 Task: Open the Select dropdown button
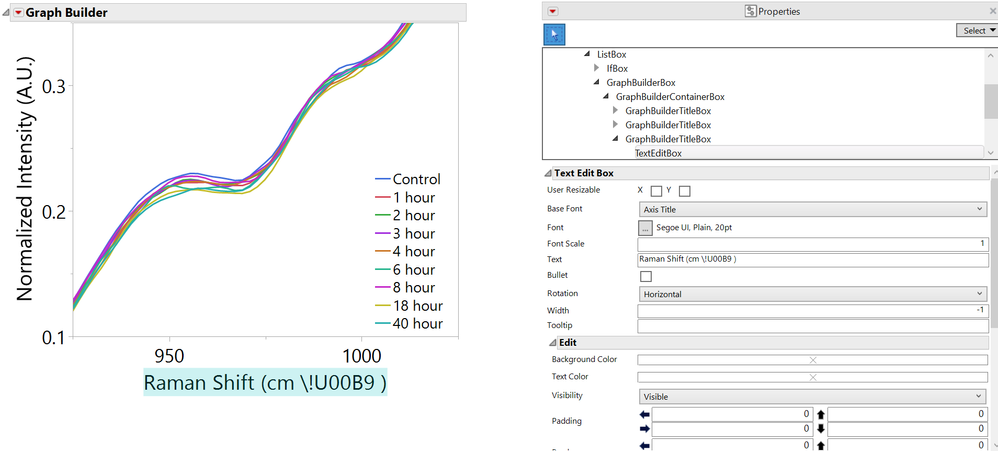tap(977, 30)
